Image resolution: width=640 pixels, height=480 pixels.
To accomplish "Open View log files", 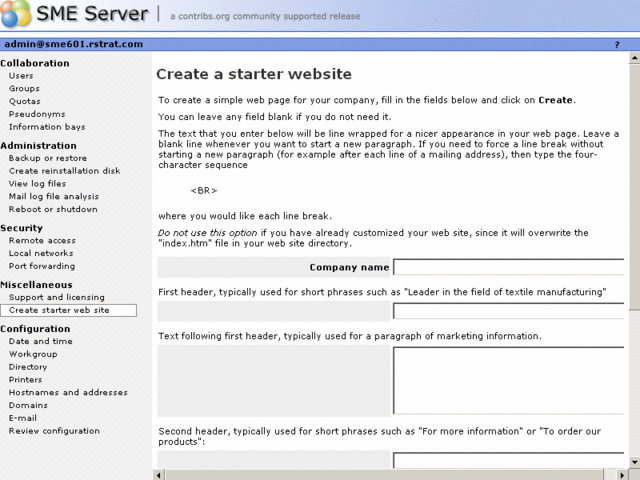I will point(38,184).
